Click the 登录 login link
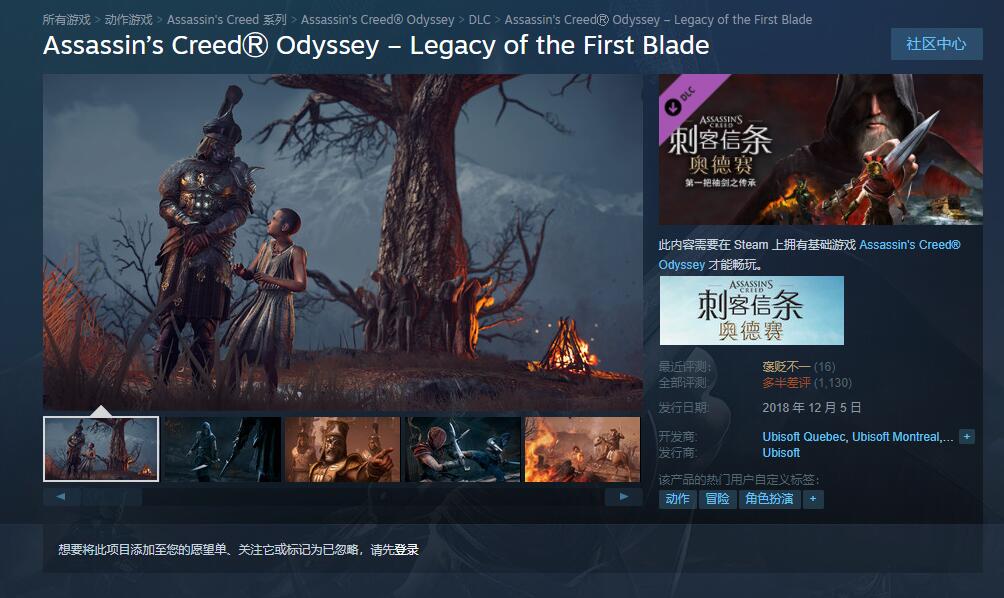Screen dimensions: 1004x598 [x=407, y=549]
